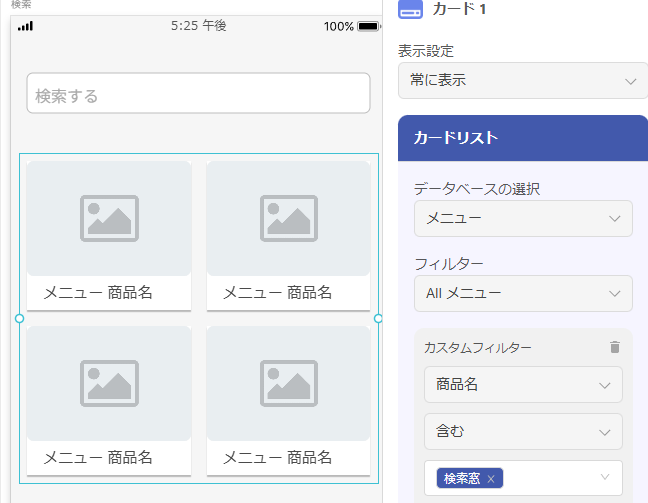Click the bottom-right card's メニュー 商品名 label

point(277,458)
